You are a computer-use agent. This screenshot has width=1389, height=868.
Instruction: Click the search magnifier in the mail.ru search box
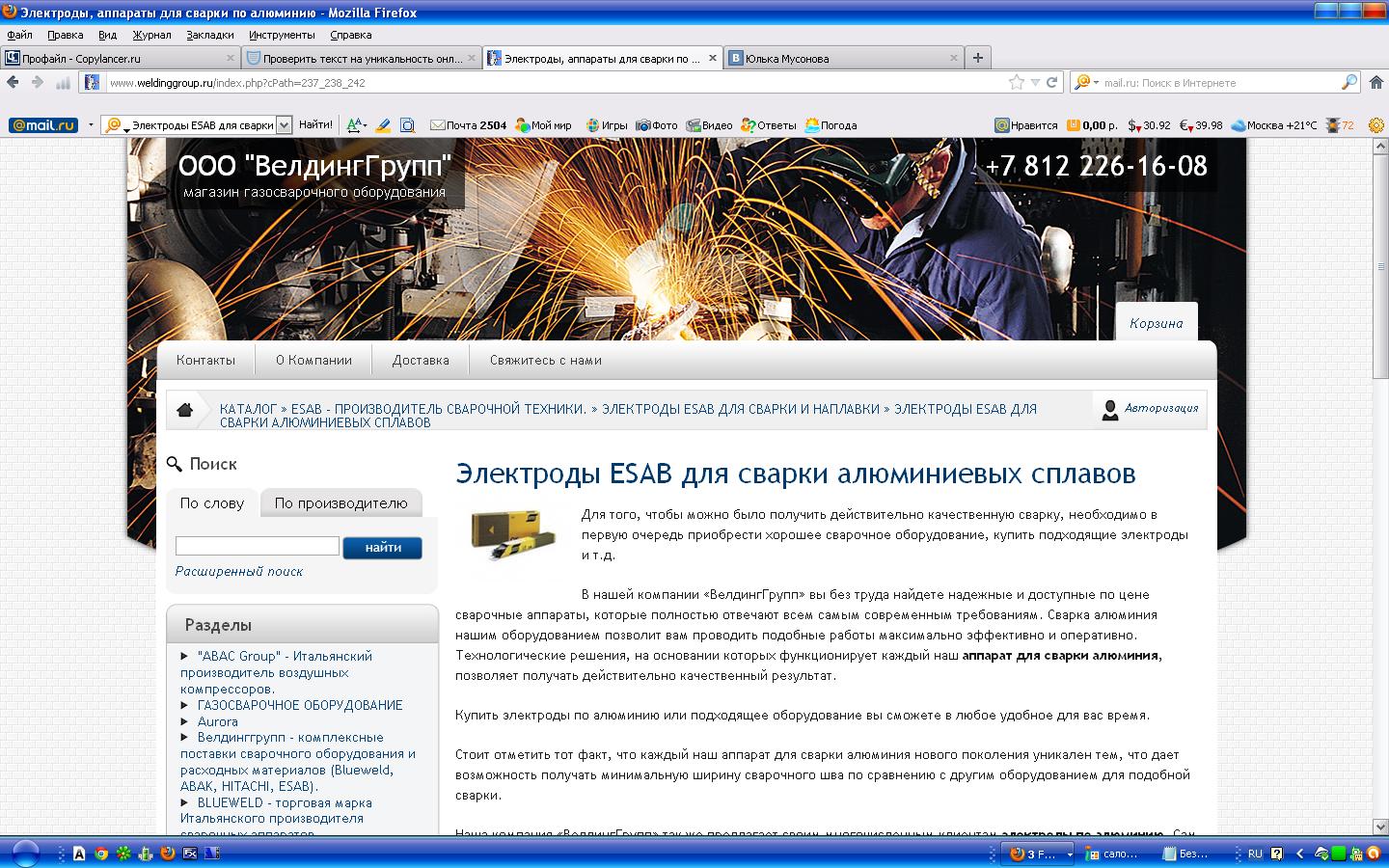(1349, 83)
